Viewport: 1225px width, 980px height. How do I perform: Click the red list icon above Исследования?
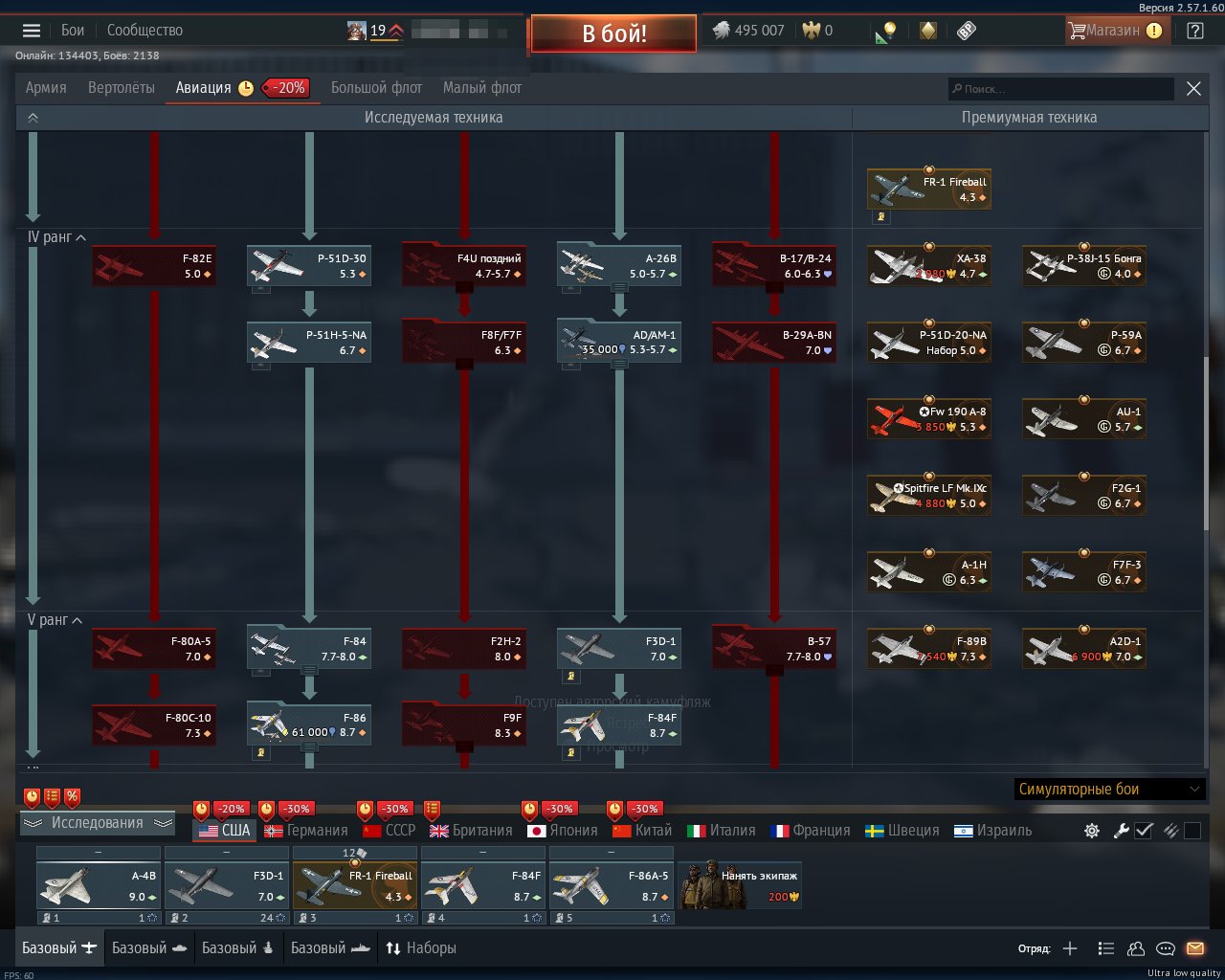pyautogui.click(x=53, y=796)
